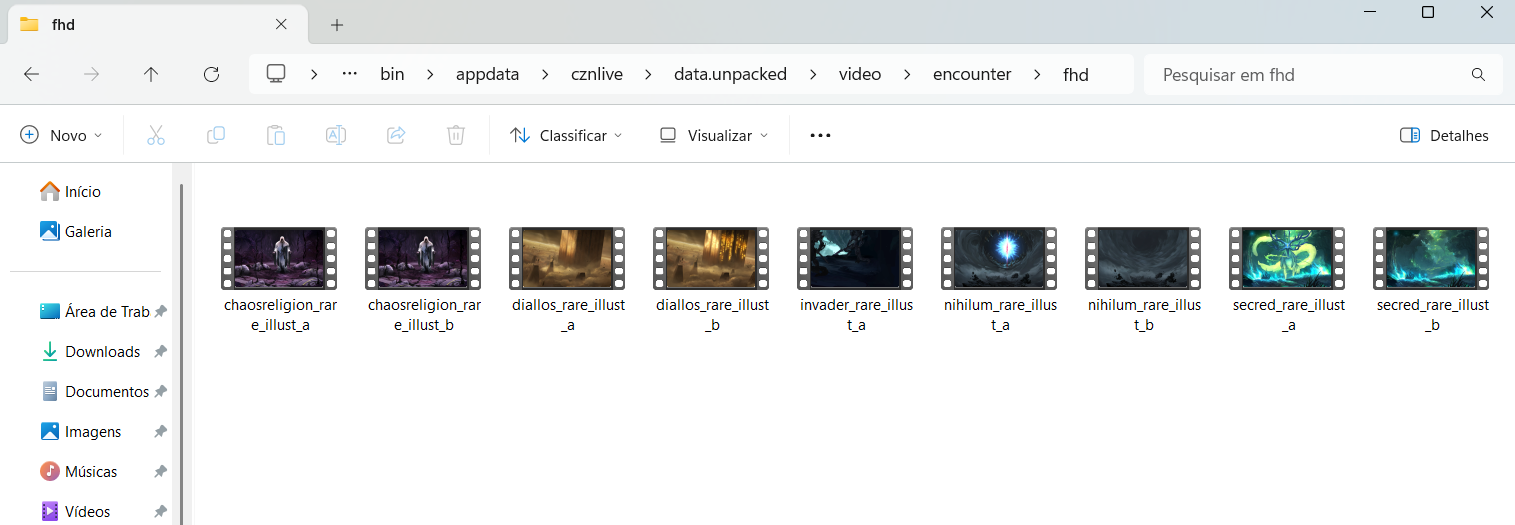Navigate to encounter in address bar
The image size is (1515, 525).
pos(972,74)
